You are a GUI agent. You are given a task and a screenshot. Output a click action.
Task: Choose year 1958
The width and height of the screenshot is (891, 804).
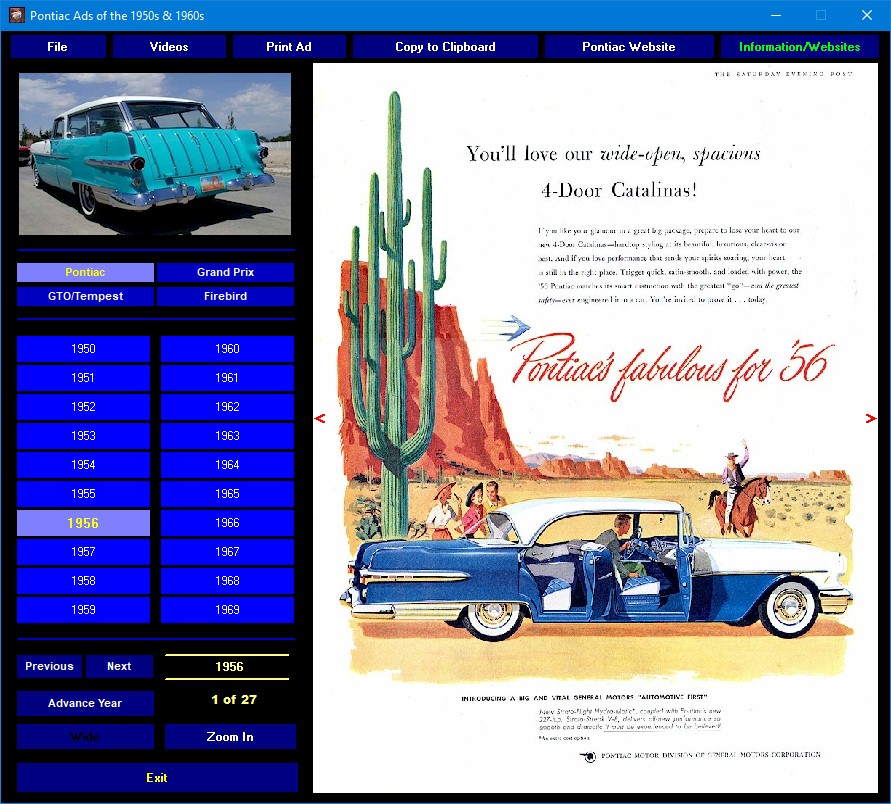coord(84,581)
